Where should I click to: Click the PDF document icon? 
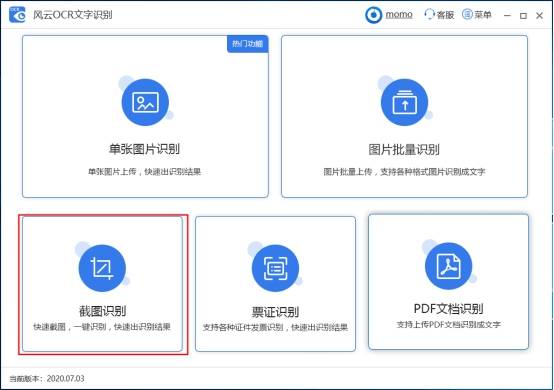point(448,266)
